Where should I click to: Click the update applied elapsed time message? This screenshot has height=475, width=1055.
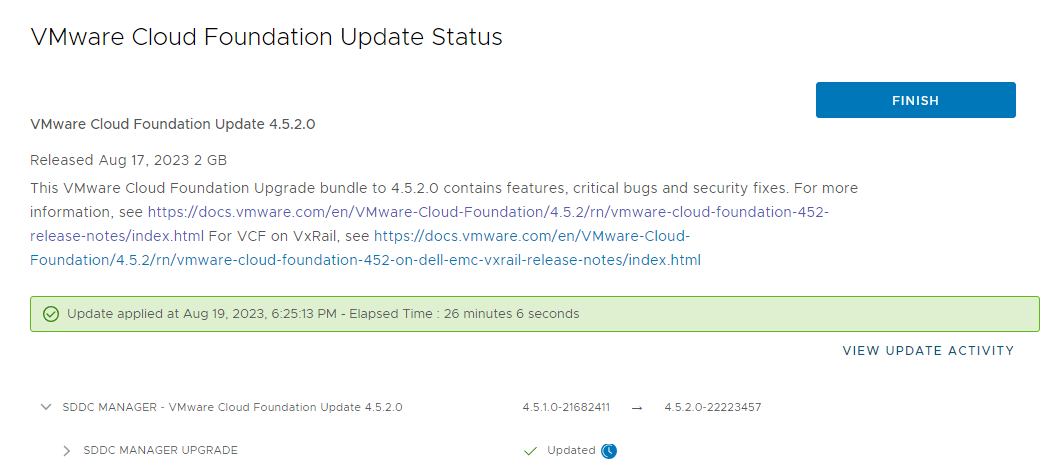(323, 314)
